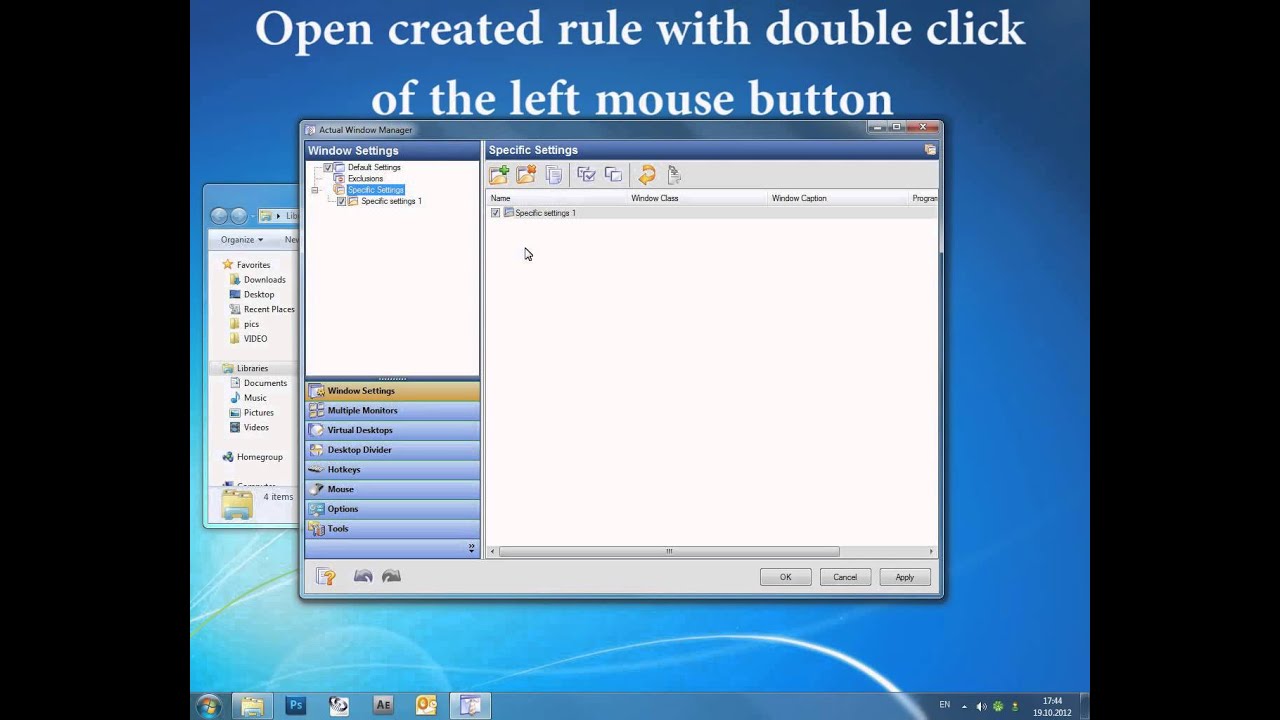Sort by the Window Caption column header
Image resolution: width=1280 pixels, height=720 pixels.
[x=838, y=198]
